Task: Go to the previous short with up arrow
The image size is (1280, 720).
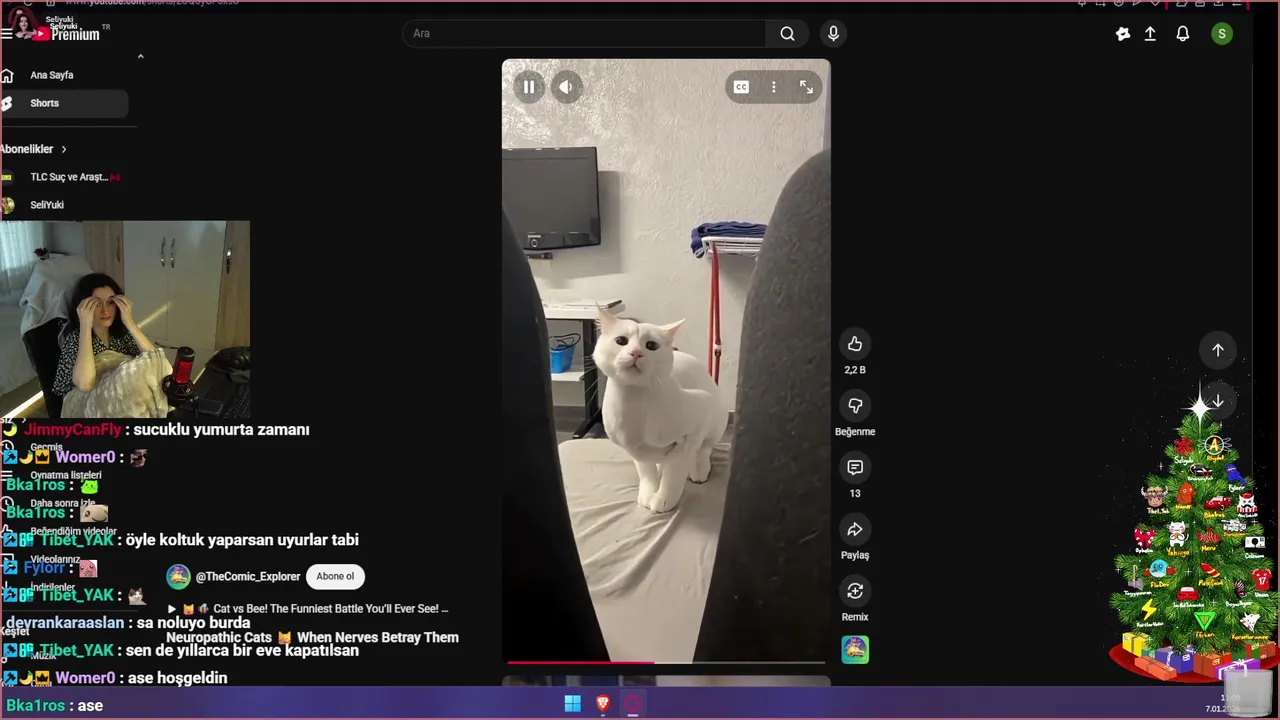Action: click(1218, 350)
